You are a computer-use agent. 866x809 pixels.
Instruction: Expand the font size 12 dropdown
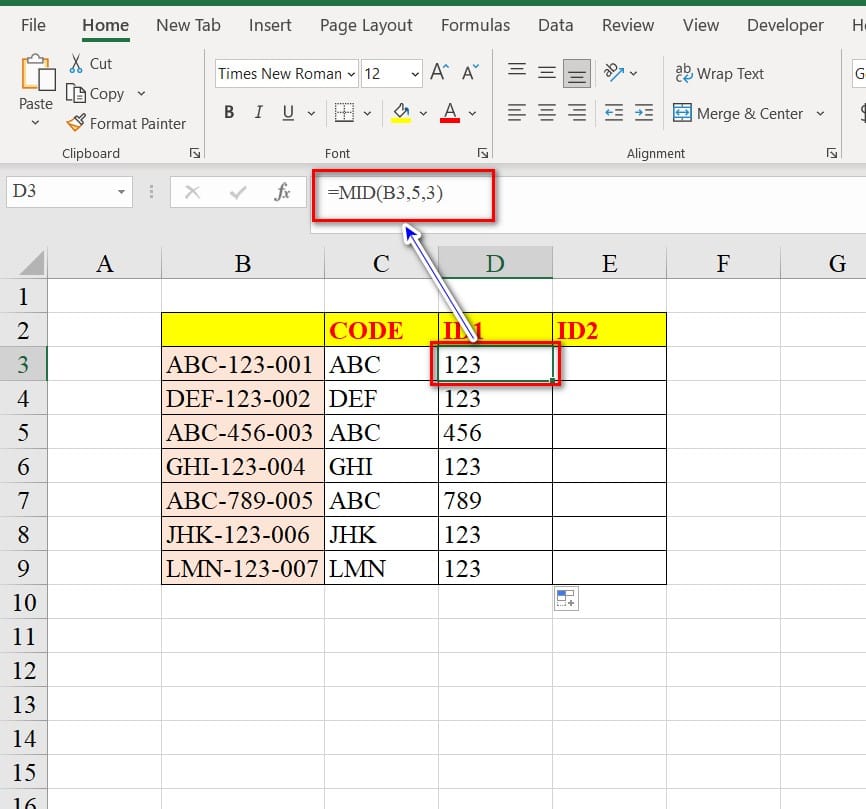(415, 74)
